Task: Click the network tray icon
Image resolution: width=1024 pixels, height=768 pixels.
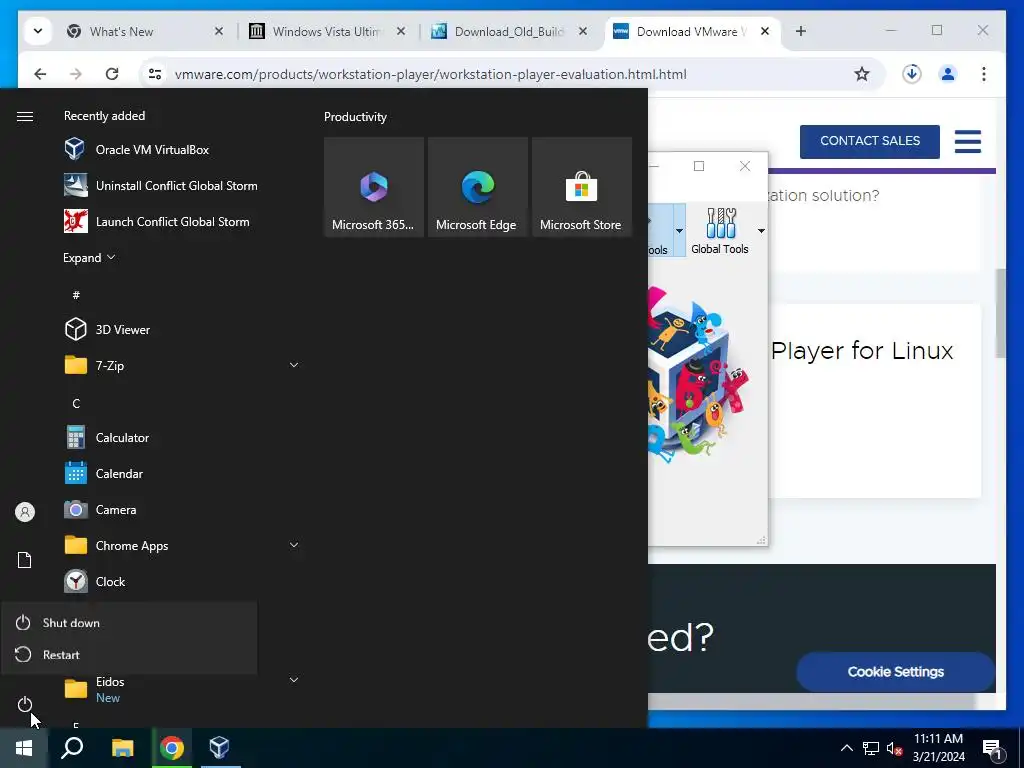Action: pos(871,748)
